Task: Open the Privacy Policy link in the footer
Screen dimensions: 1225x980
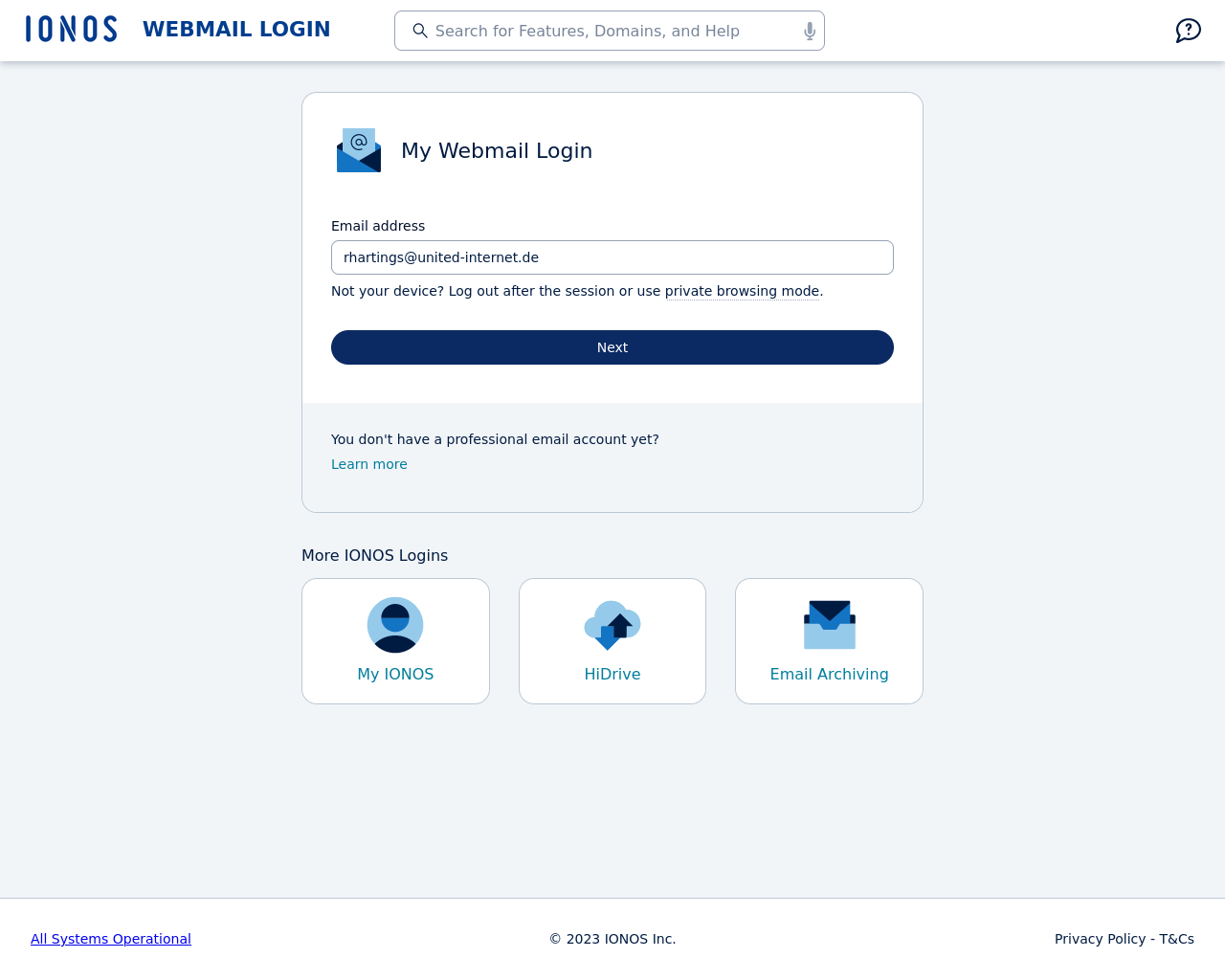Action: [x=1100, y=939]
